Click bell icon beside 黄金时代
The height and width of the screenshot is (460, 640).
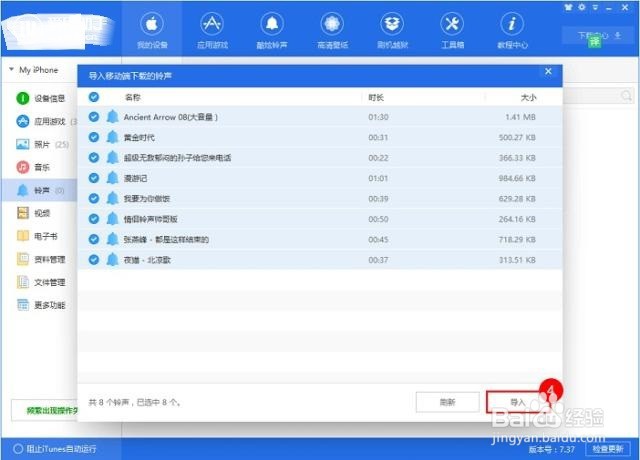pyautogui.click(x=112, y=137)
